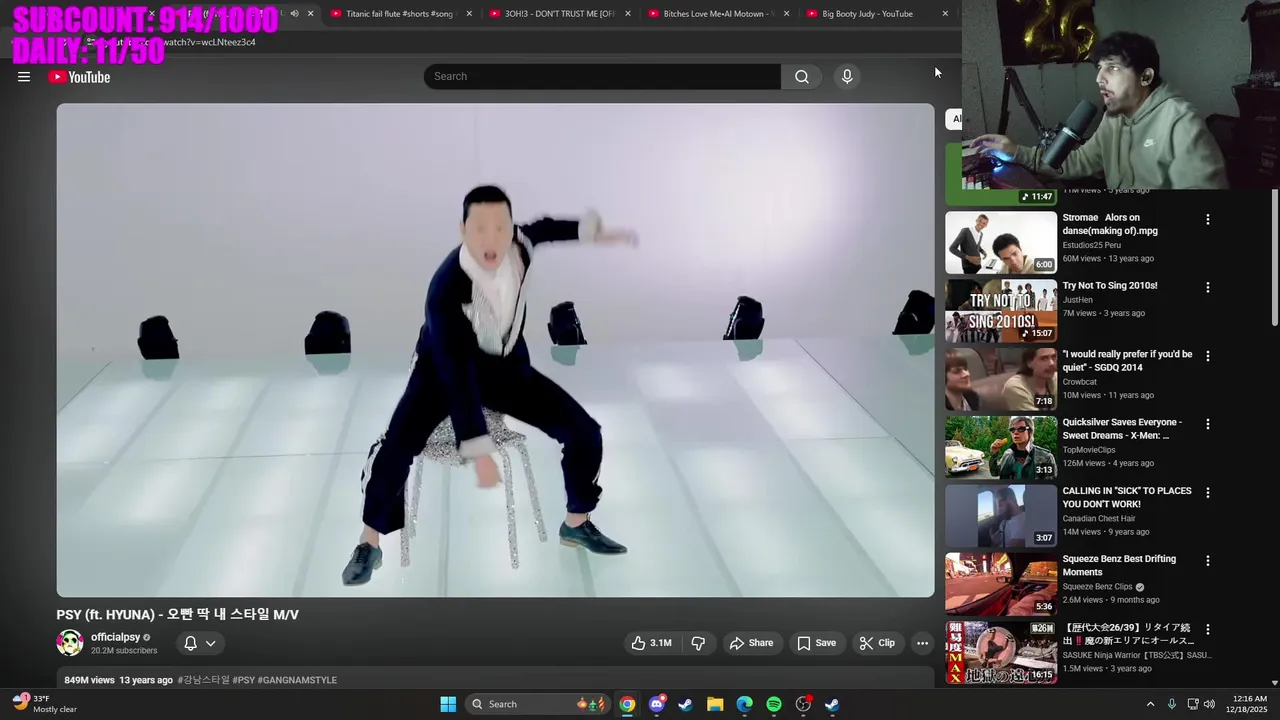This screenshot has width=1280, height=720.
Task: Open the taskbar volume control
Action: 1209,704
